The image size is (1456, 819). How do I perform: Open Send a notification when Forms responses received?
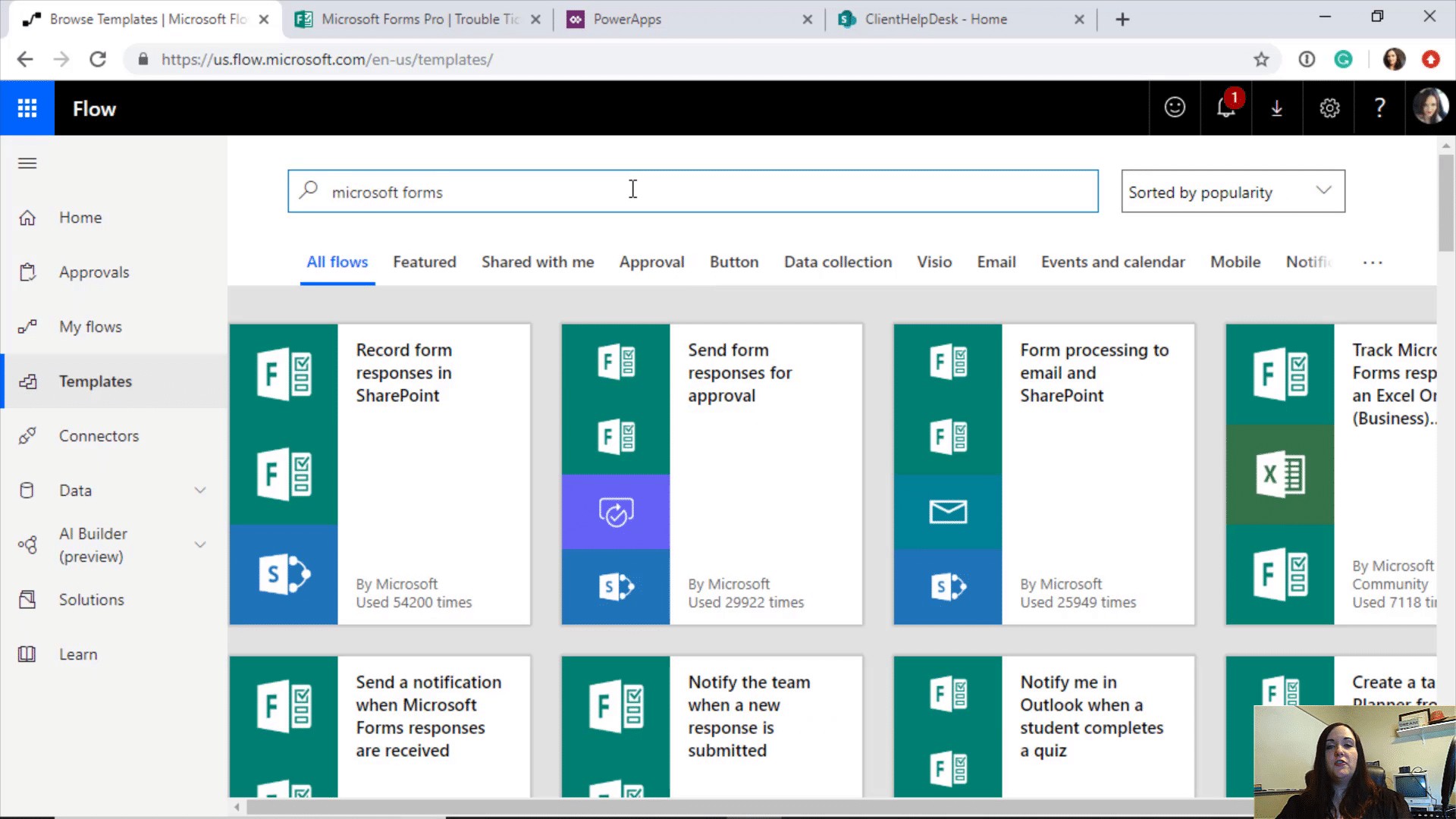(380, 726)
